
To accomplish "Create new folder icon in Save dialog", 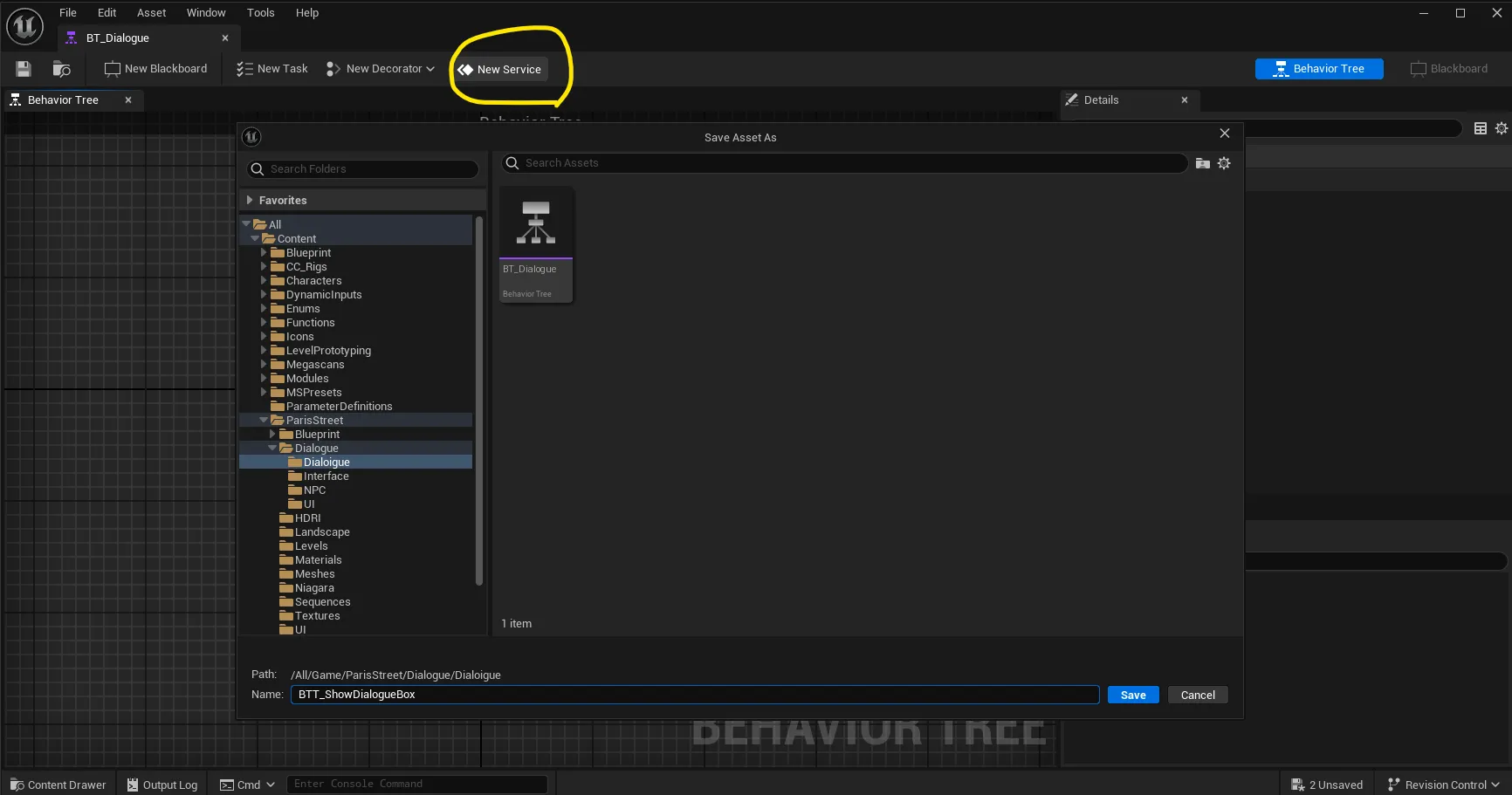I will click(x=1202, y=163).
